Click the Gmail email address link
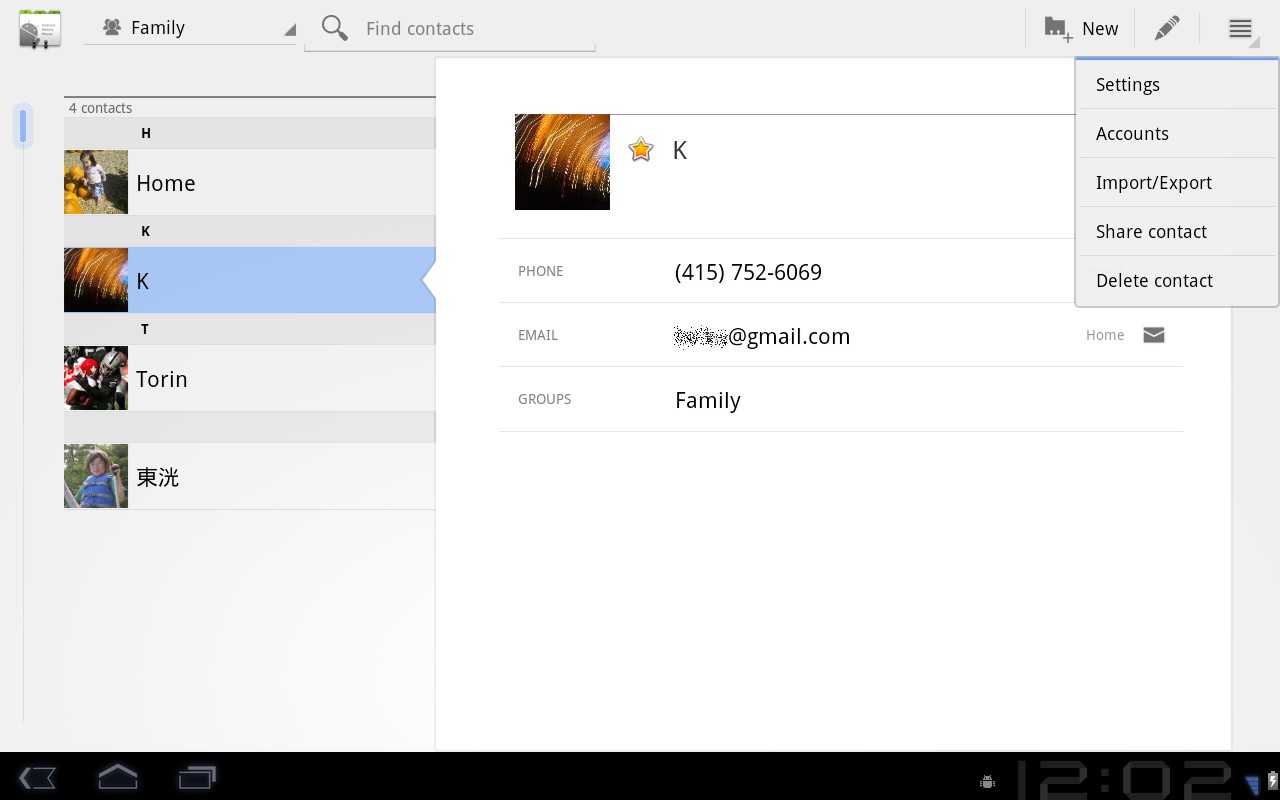1280x800 pixels. pos(761,336)
